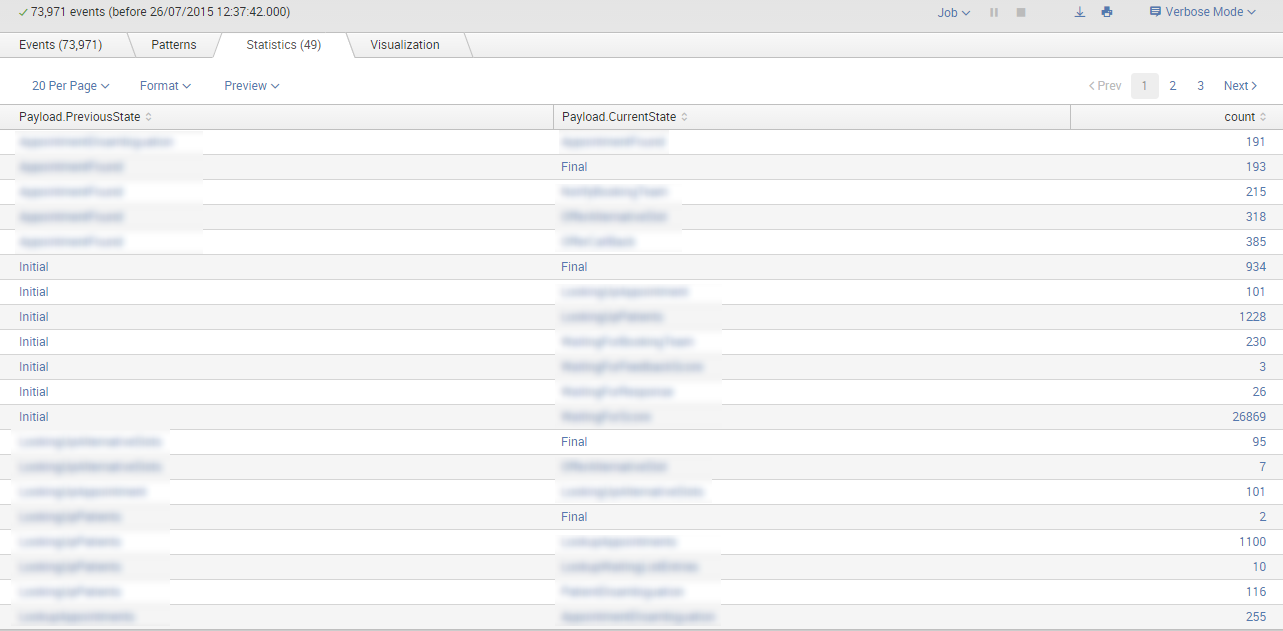Click the count value 26869
The width and height of the screenshot is (1283, 631).
coord(1248,417)
